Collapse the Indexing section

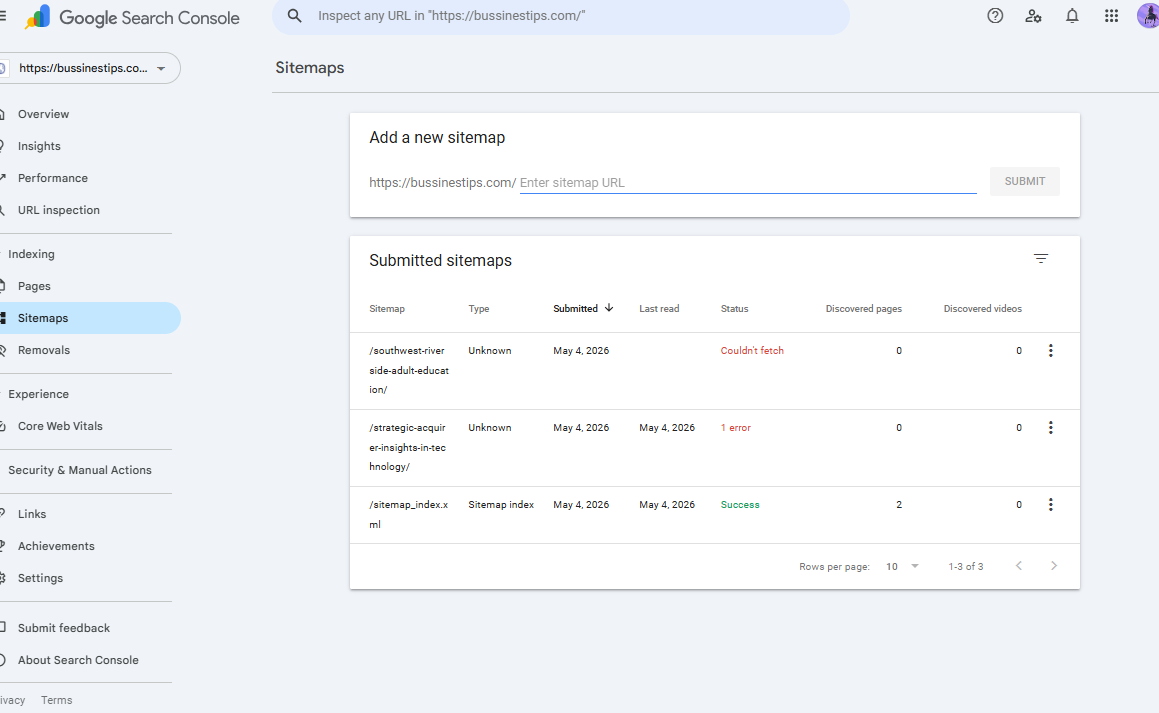(x=31, y=254)
